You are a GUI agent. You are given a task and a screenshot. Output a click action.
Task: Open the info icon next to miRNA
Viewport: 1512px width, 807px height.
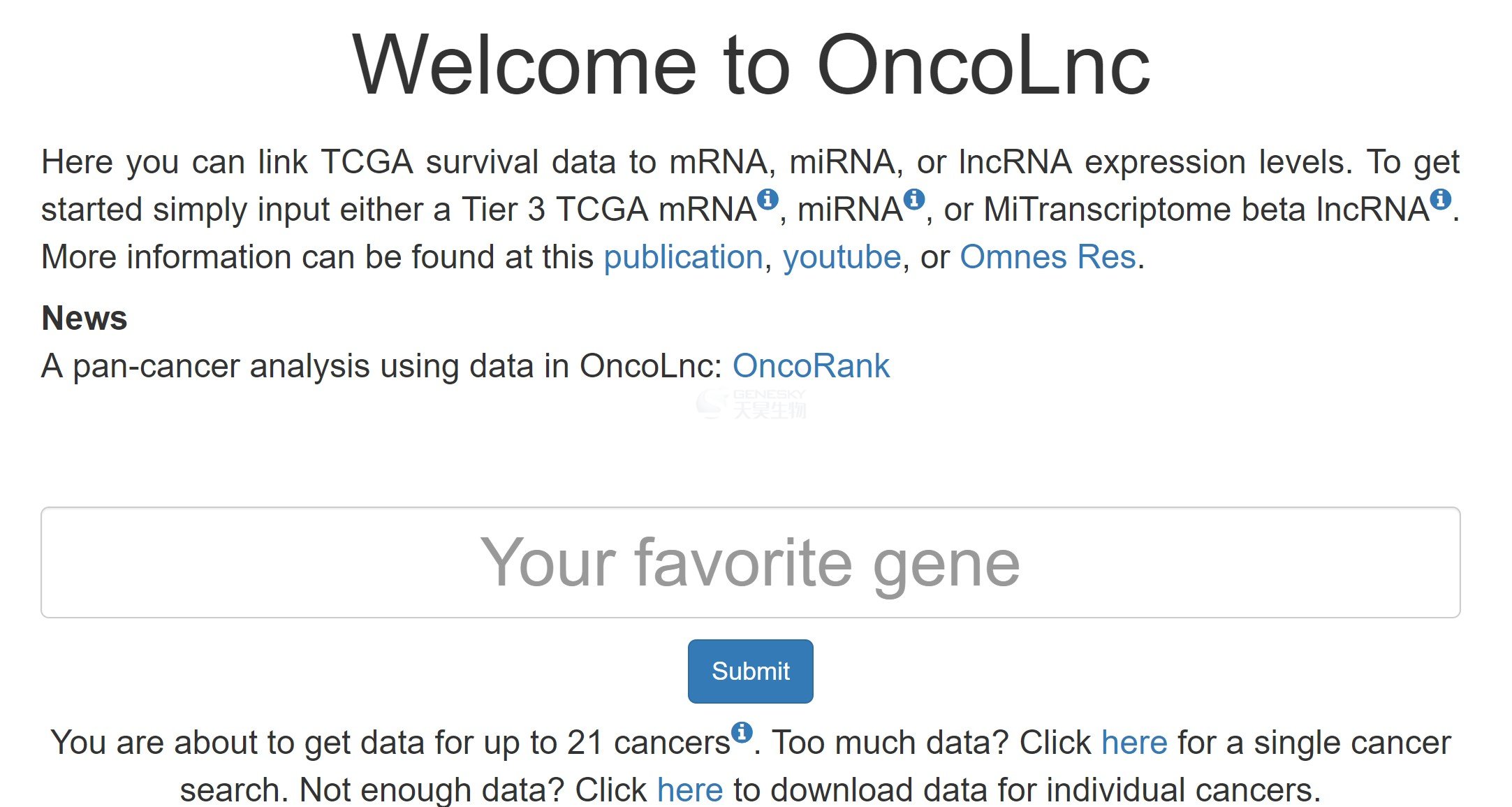point(914,199)
